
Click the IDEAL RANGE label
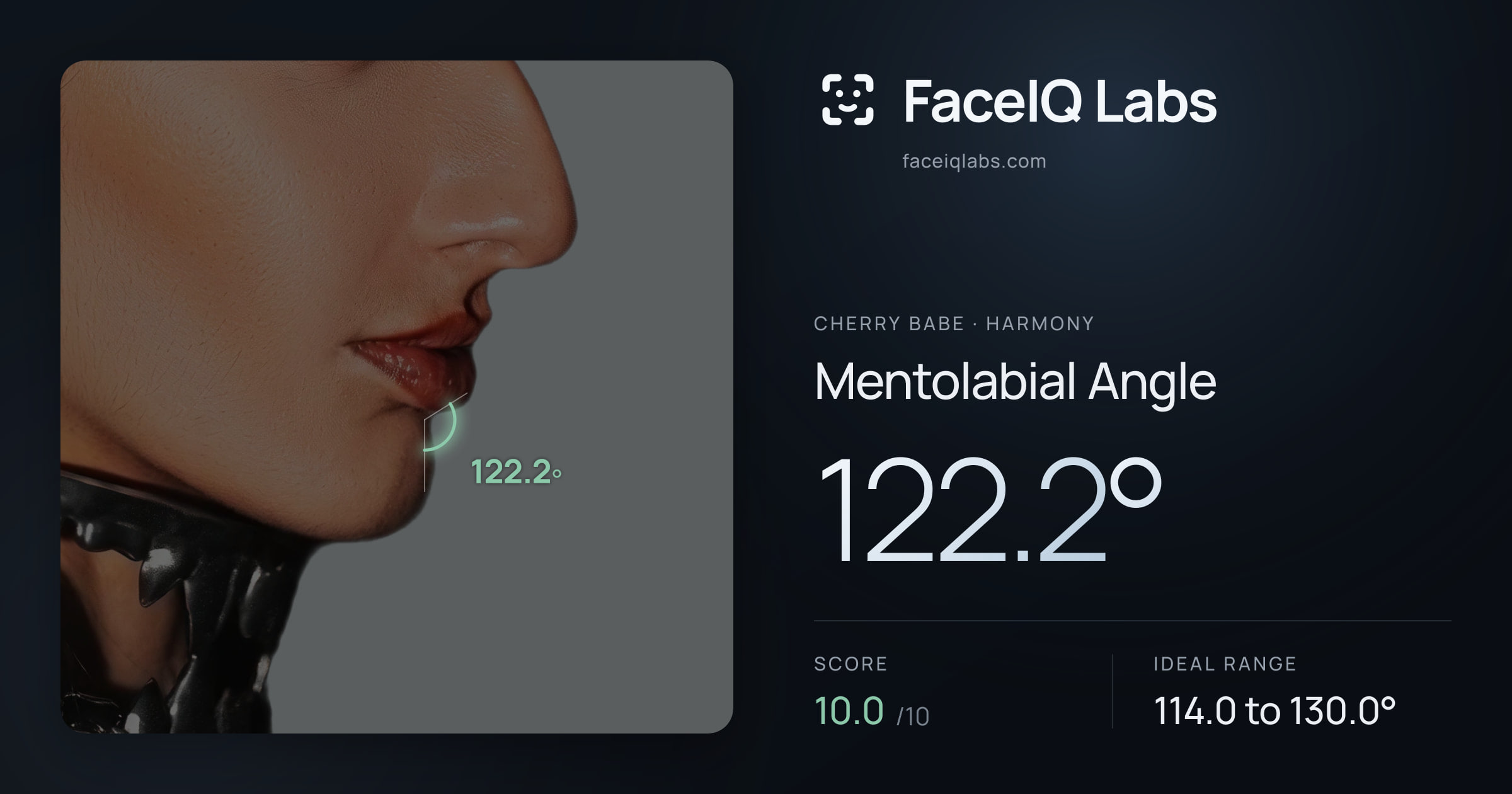[1225, 664]
